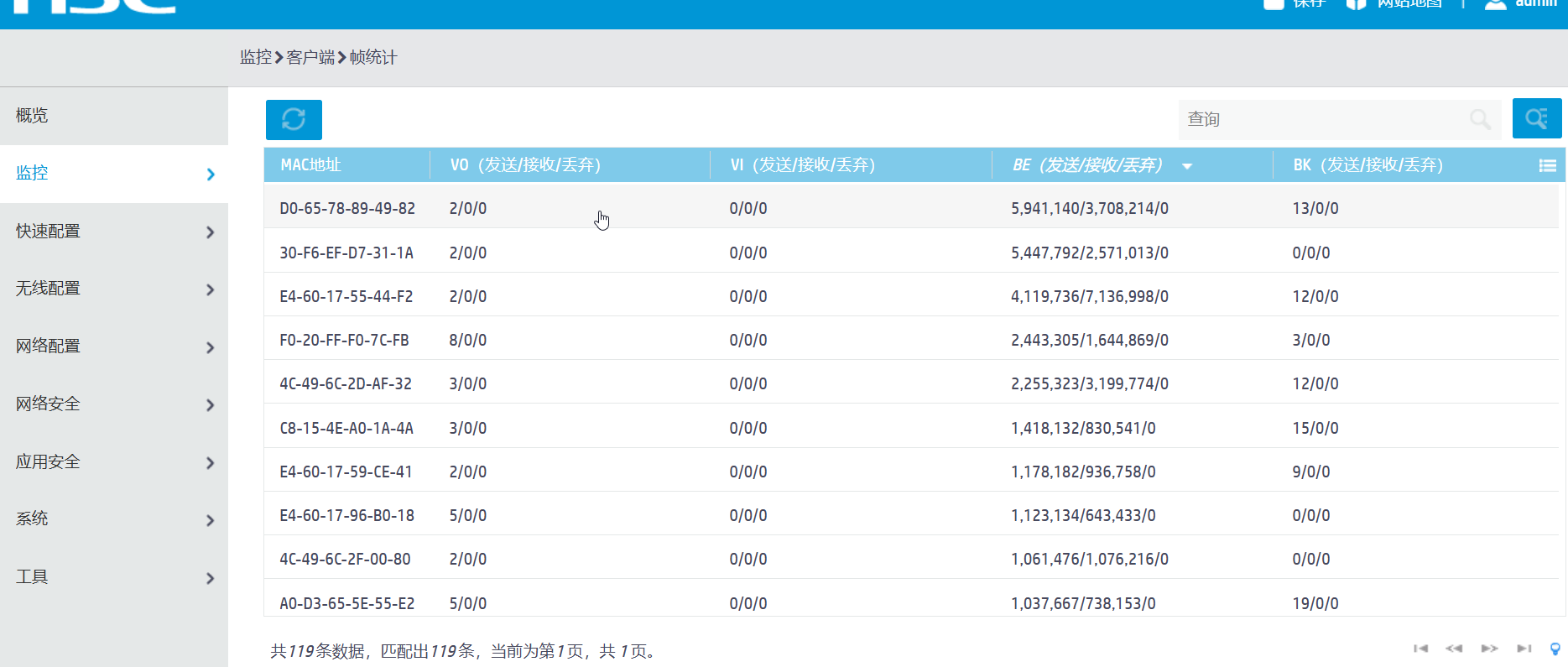
Task: Click 客户端 in the breadcrumb
Action: point(310,57)
